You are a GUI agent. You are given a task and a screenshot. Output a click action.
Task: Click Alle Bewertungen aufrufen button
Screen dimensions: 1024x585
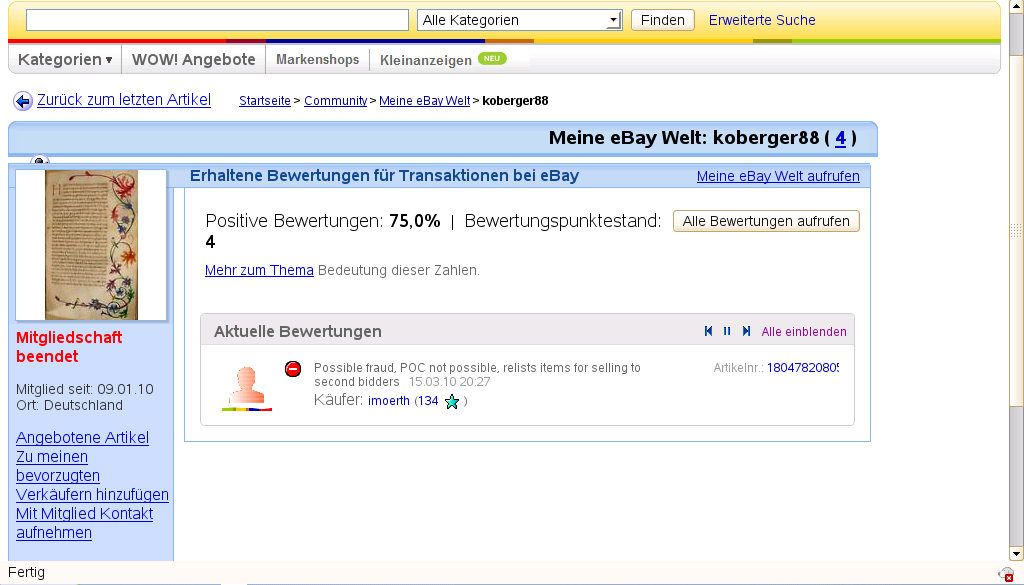click(766, 221)
